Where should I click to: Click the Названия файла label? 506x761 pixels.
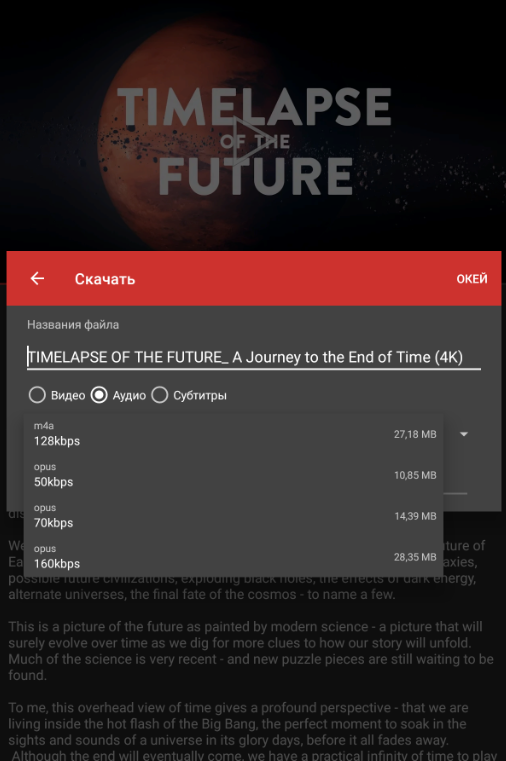click(x=73, y=325)
